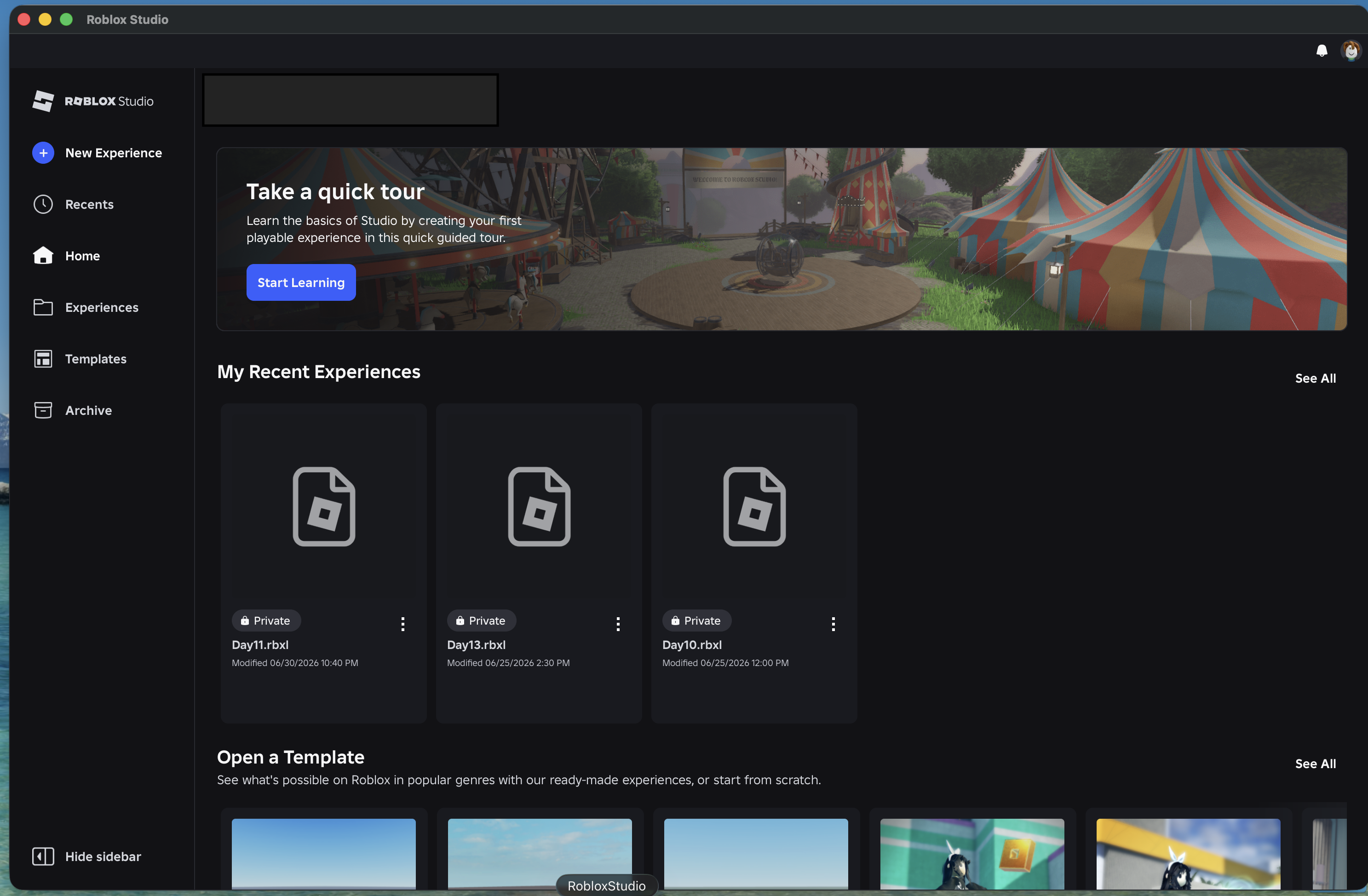Click See All for My Recent Experiences
Viewport: 1368px width, 896px height.
1315,379
